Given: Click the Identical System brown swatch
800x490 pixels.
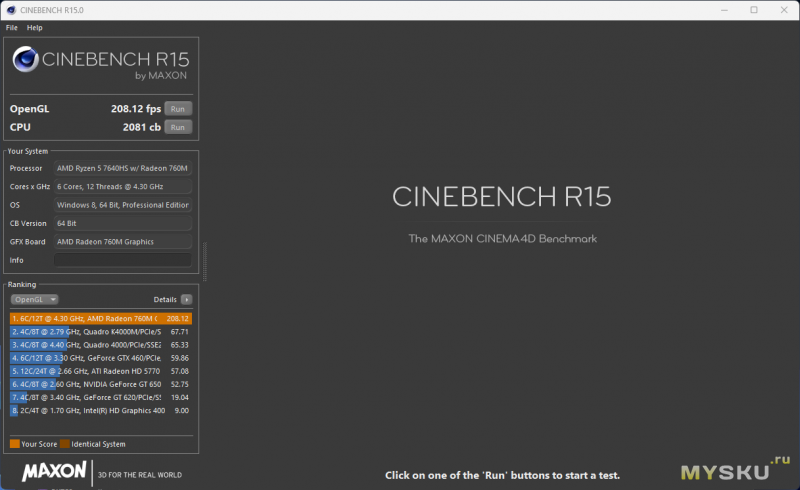Looking at the screenshot, I should (x=65, y=444).
